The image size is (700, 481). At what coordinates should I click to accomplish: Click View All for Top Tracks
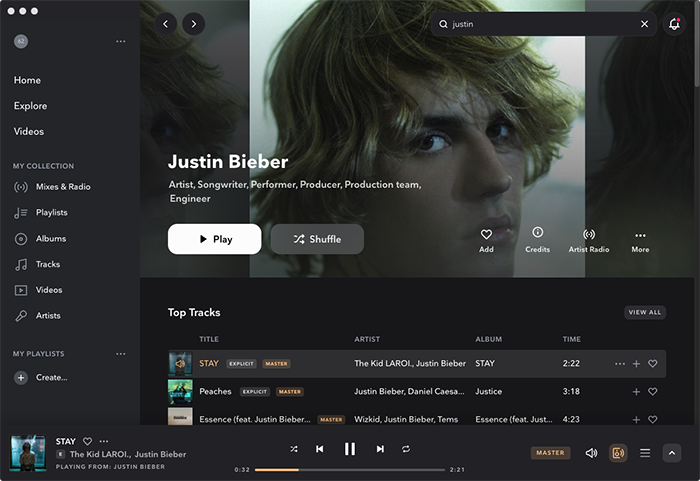644,312
